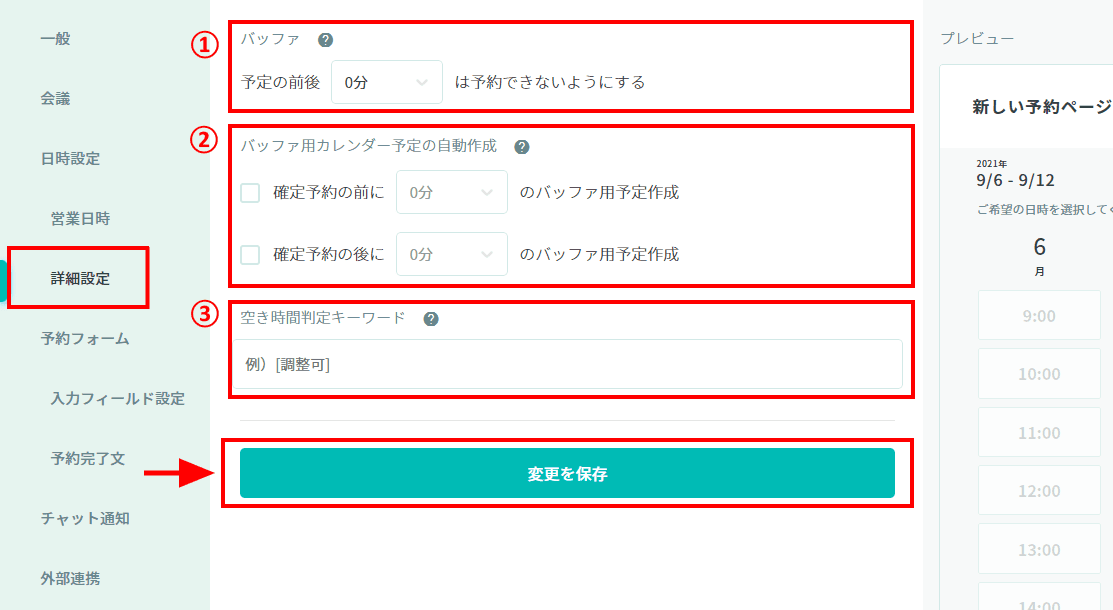This screenshot has height=610, width=1113.
Task: Open 一般 settings menu item
Action: tap(55, 38)
